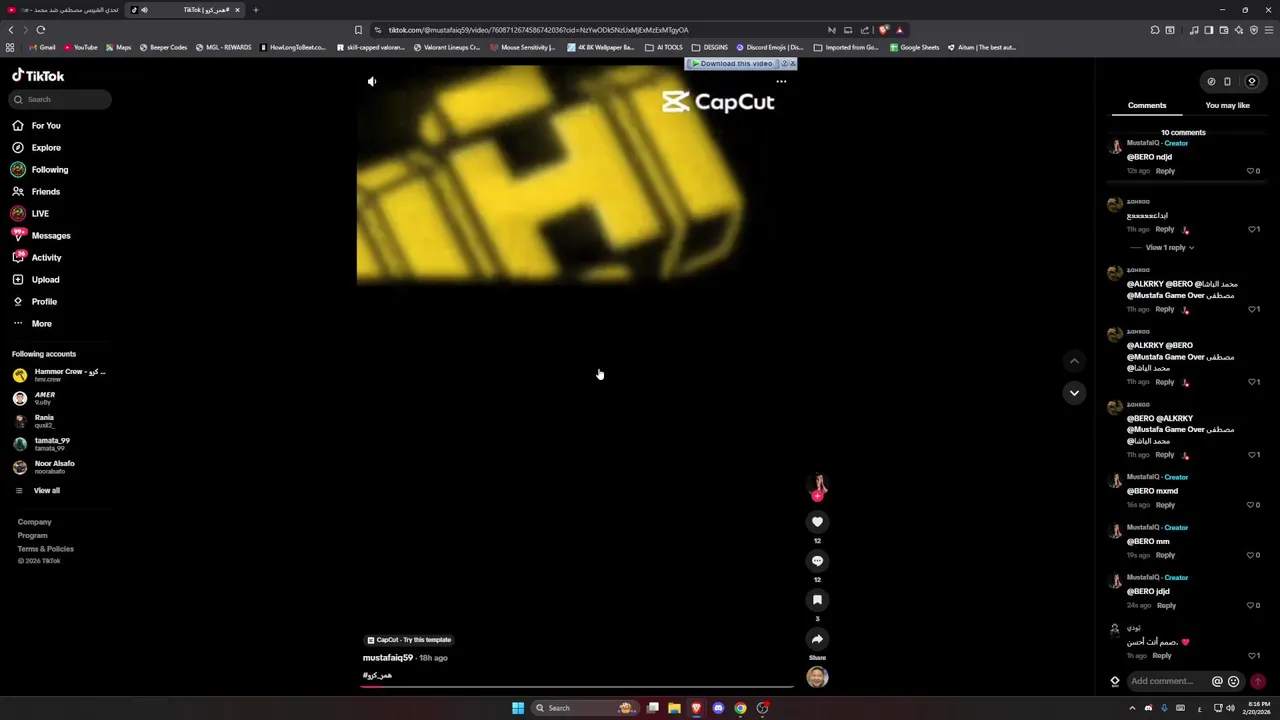
Task: Close the download video overlay bar
Action: 792,64
